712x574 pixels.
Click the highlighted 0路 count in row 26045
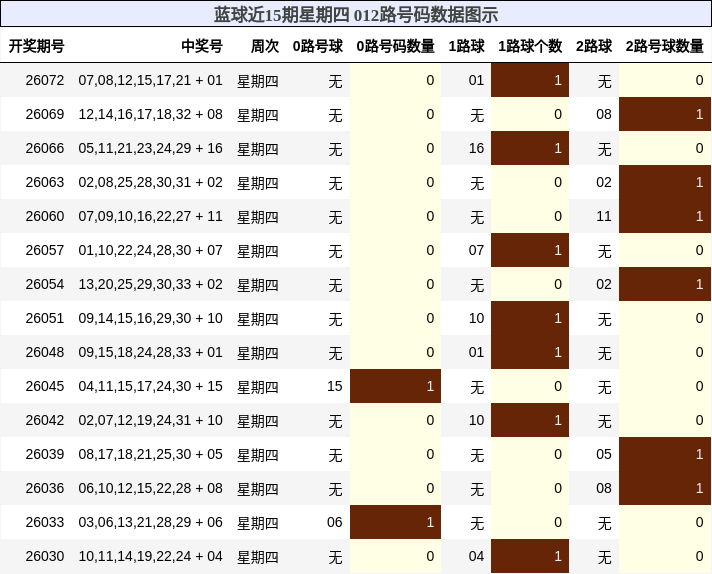[396, 386]
